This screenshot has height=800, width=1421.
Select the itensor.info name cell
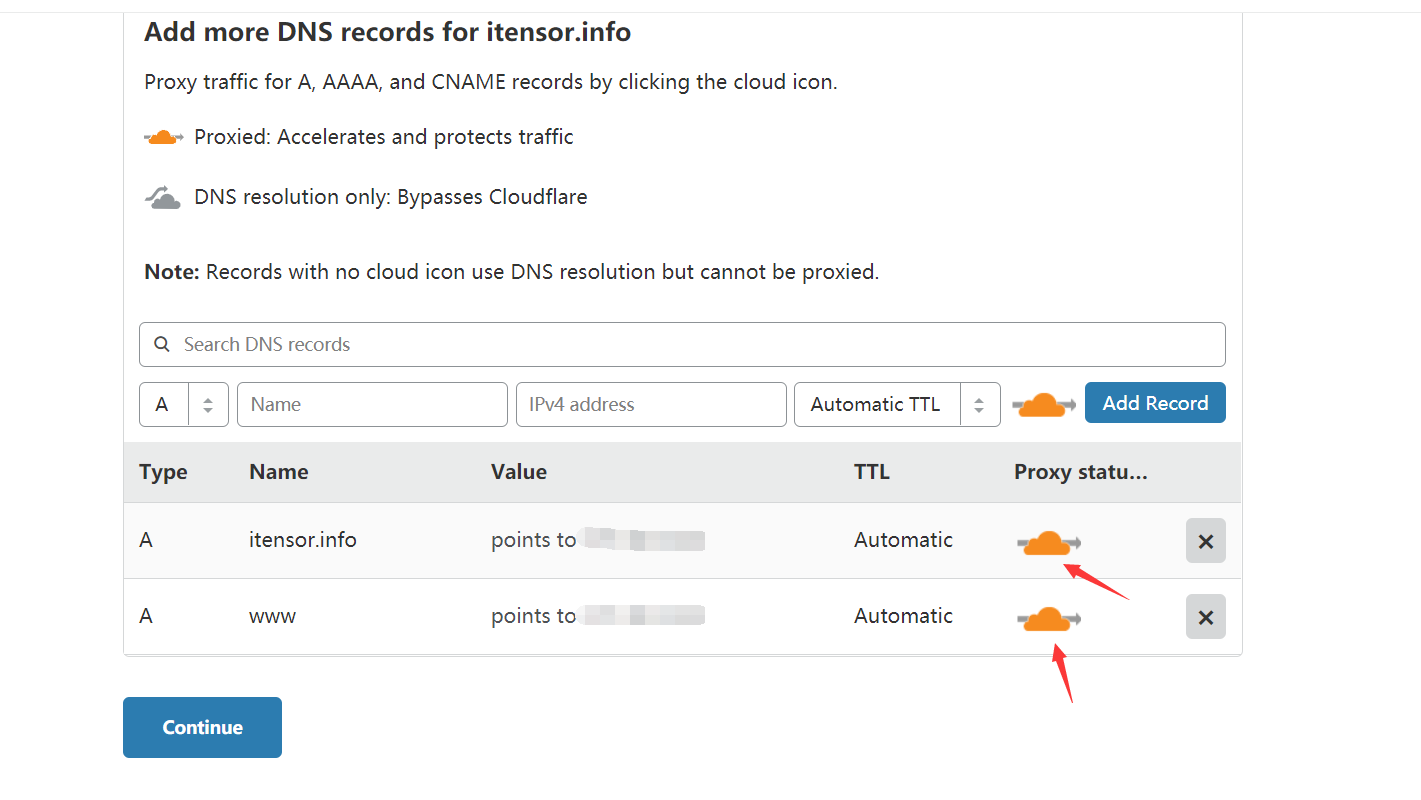(302, 540)
